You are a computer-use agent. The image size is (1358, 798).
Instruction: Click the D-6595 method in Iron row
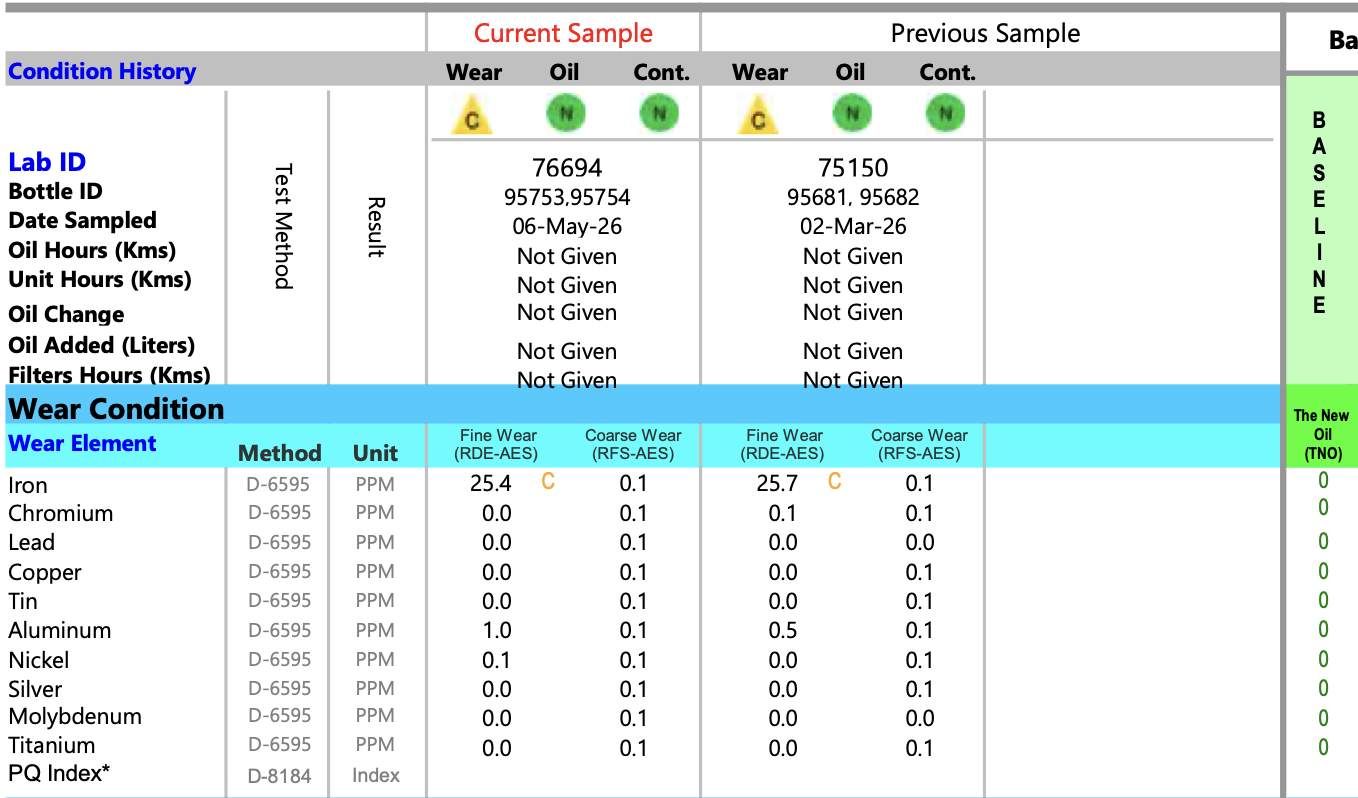[x=280, y=485]
